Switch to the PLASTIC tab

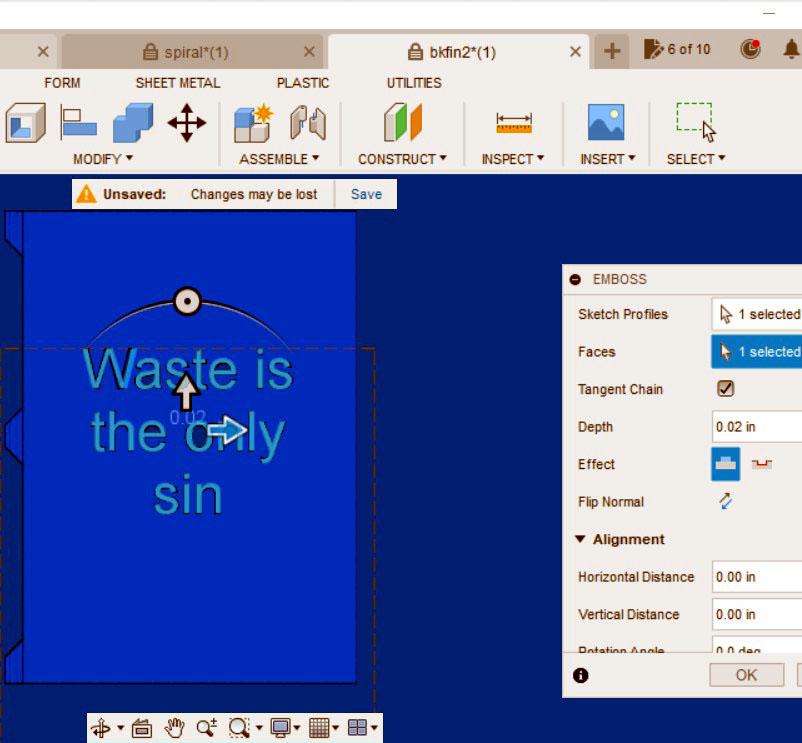[x=303, y=83]
